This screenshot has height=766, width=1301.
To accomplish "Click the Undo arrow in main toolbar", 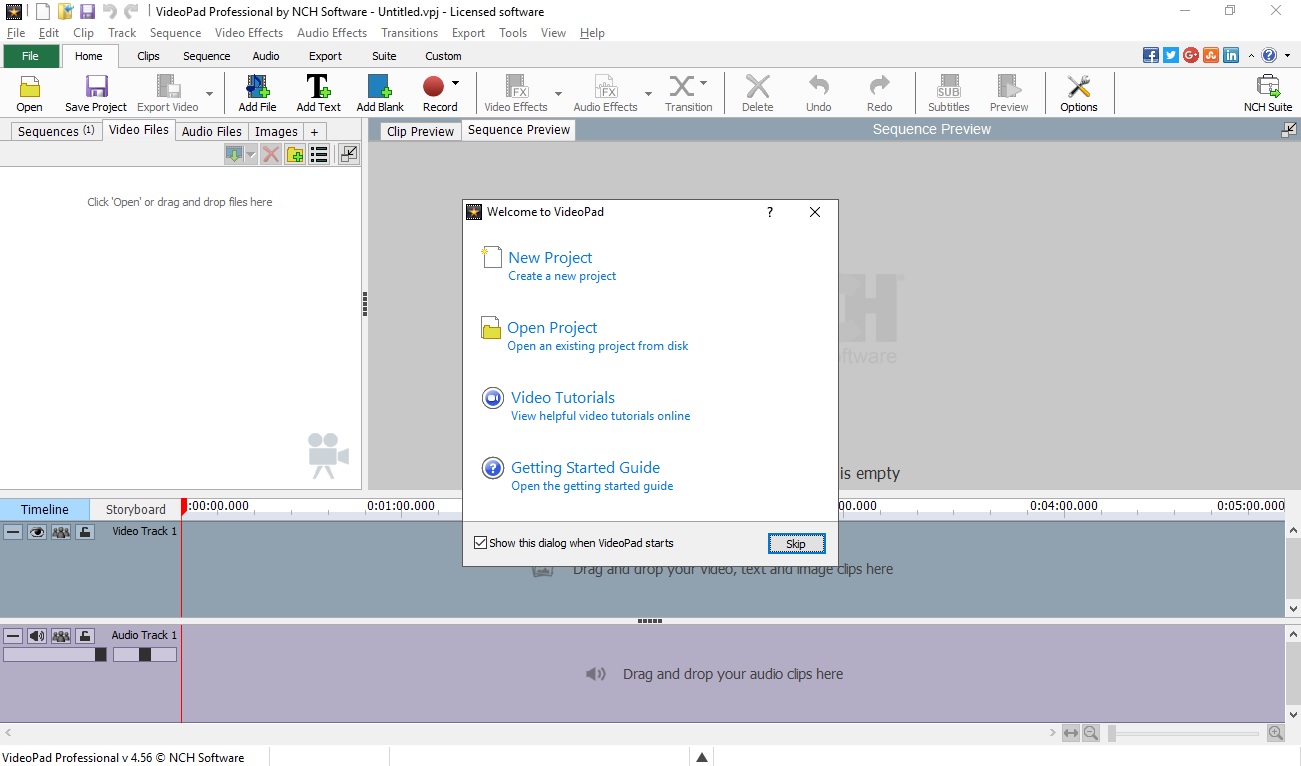I will click(818, 87).
